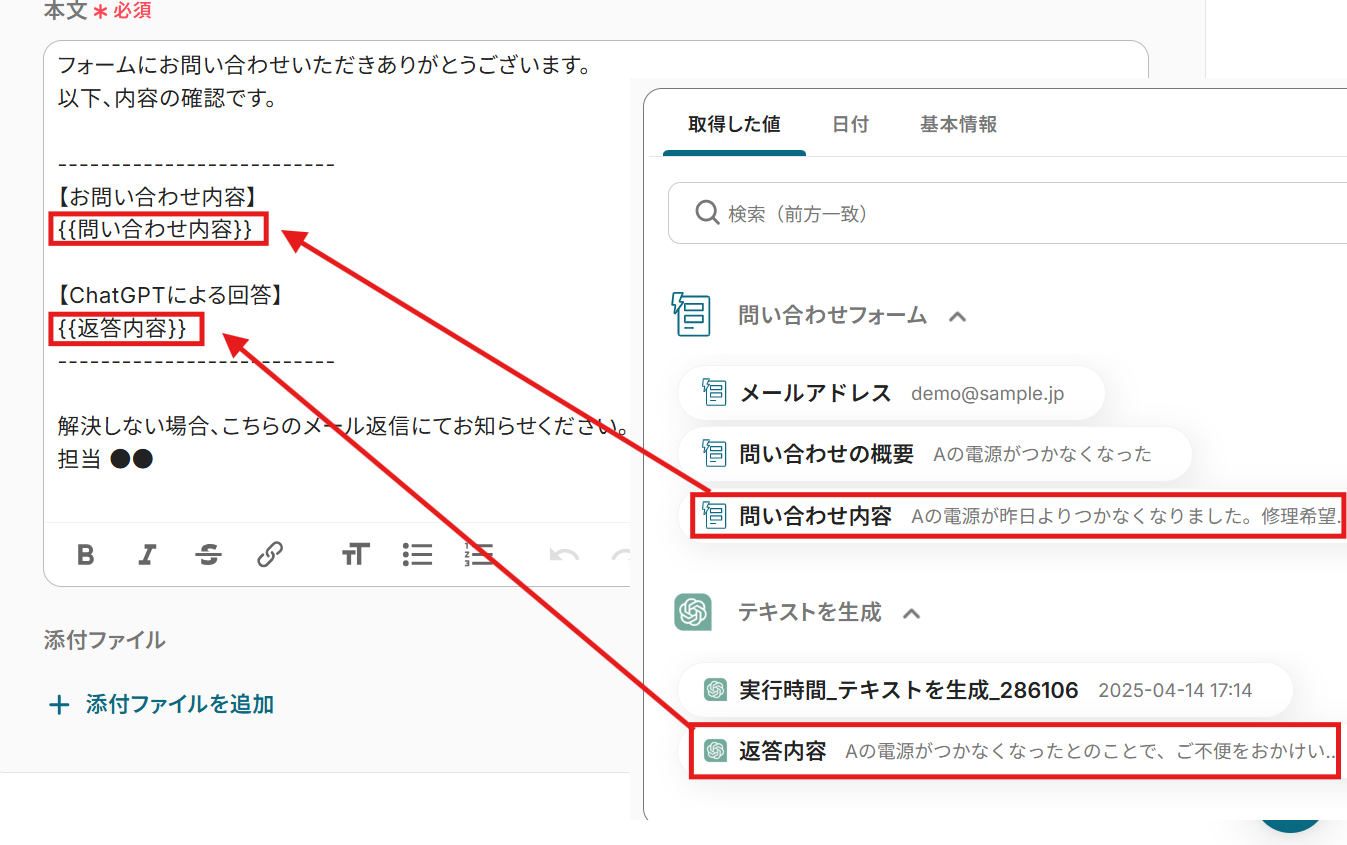Insert a hyperlink using the link icon
Viewport: 1347px width, 845px height.
(x=270, y=555)
